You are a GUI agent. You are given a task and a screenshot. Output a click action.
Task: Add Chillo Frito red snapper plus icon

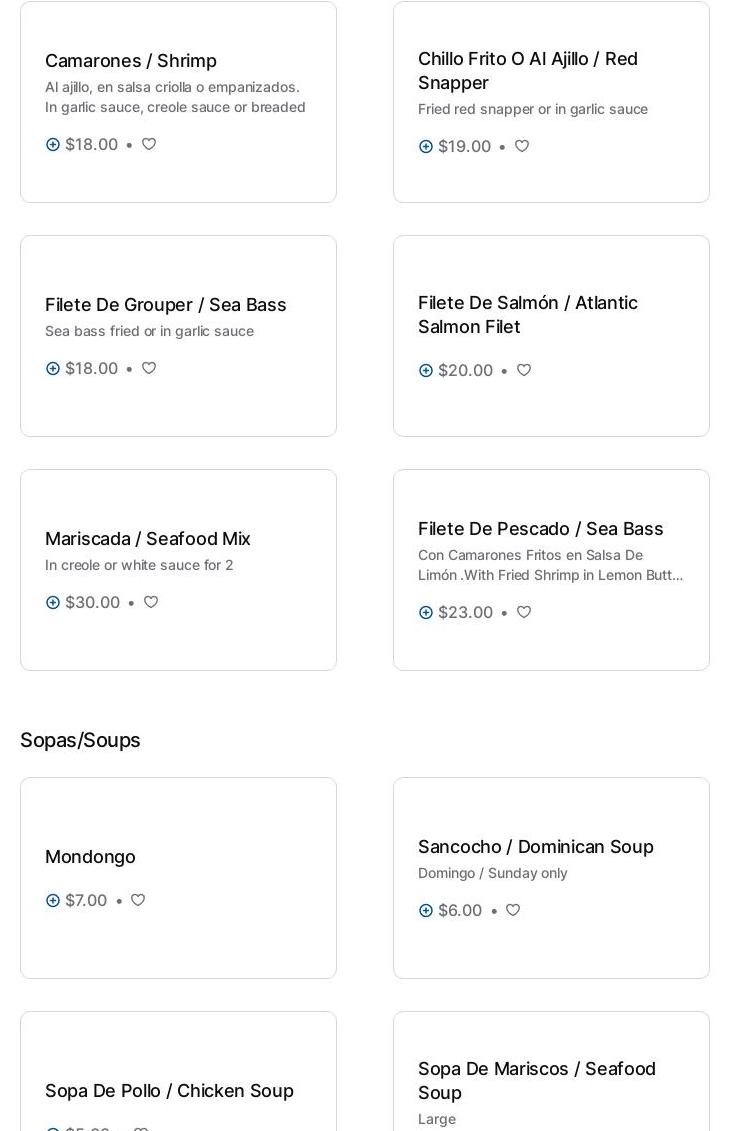(x=426, y=147)
